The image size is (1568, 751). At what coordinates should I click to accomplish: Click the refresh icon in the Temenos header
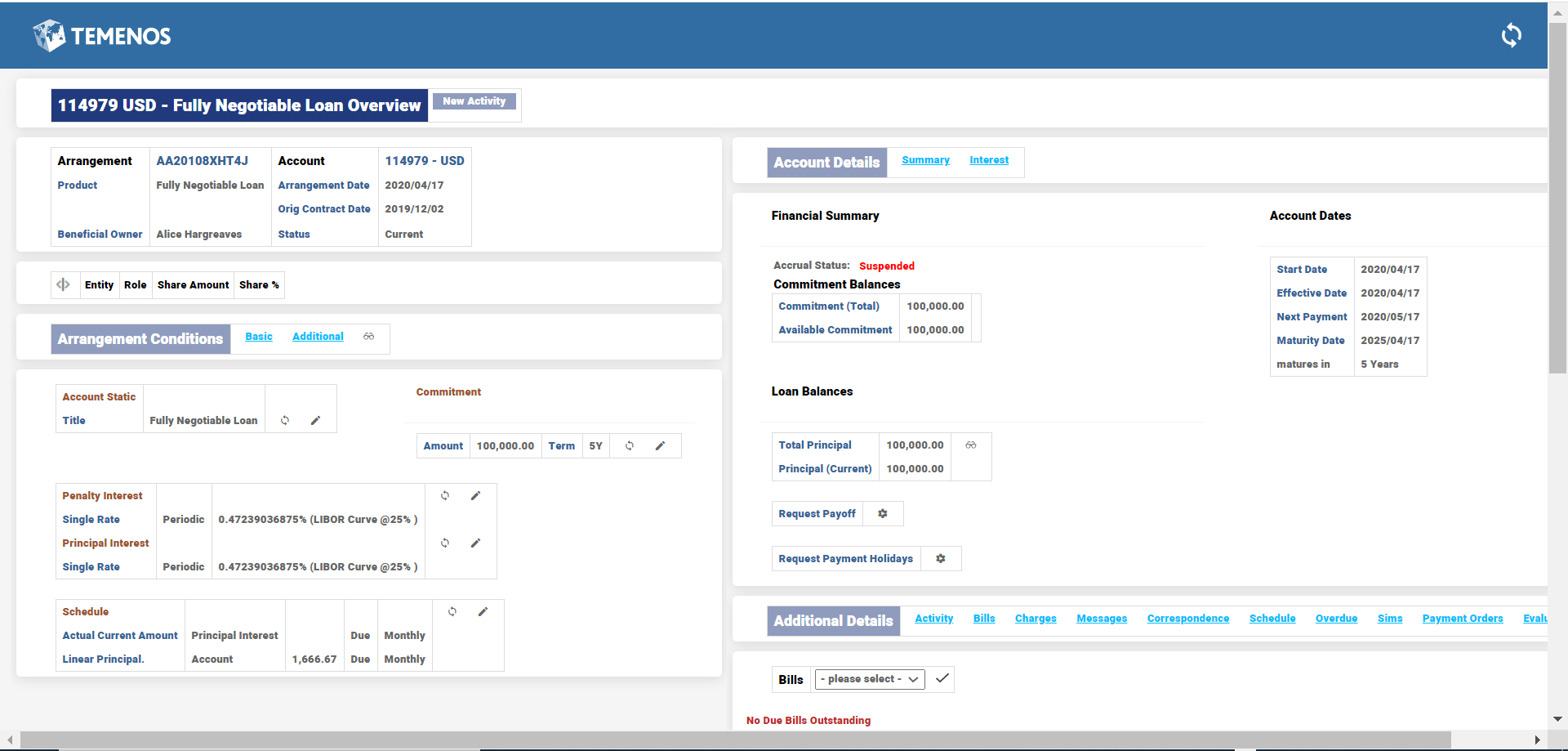click(1511, 35)
